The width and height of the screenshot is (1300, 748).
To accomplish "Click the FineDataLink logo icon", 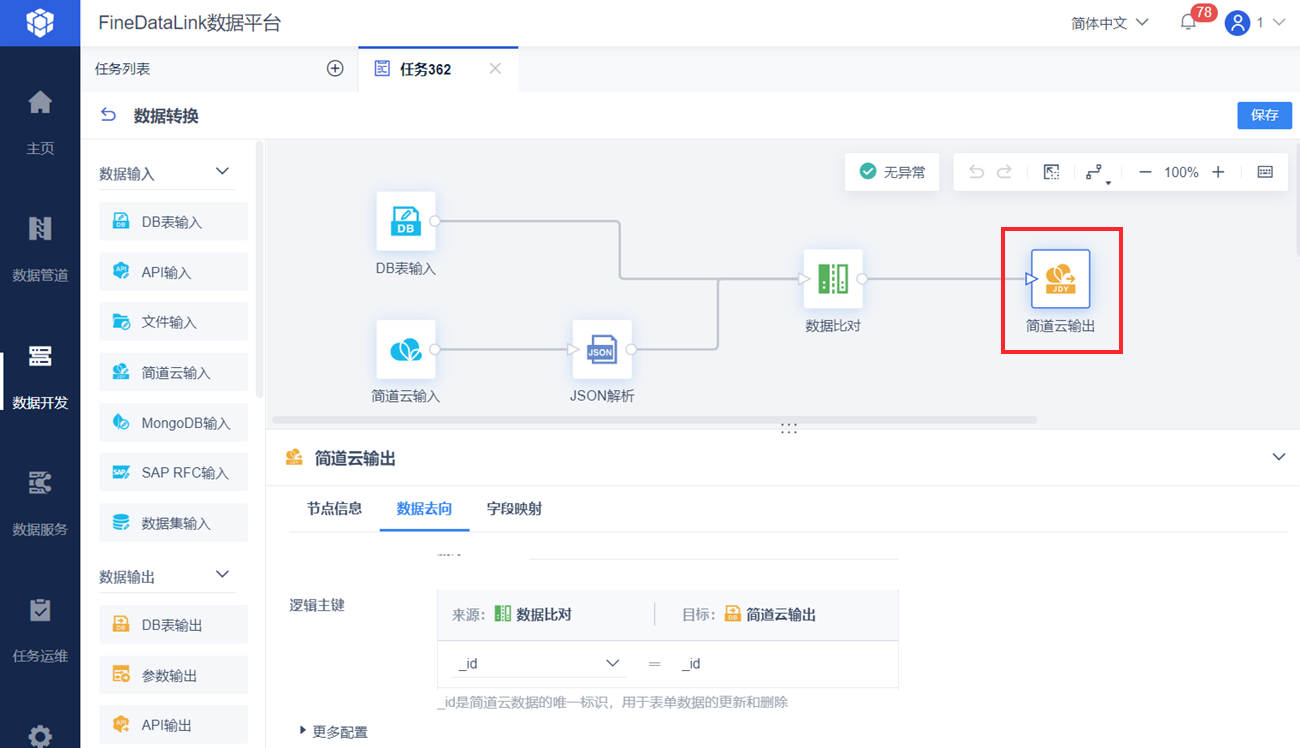I will [40, 22].
